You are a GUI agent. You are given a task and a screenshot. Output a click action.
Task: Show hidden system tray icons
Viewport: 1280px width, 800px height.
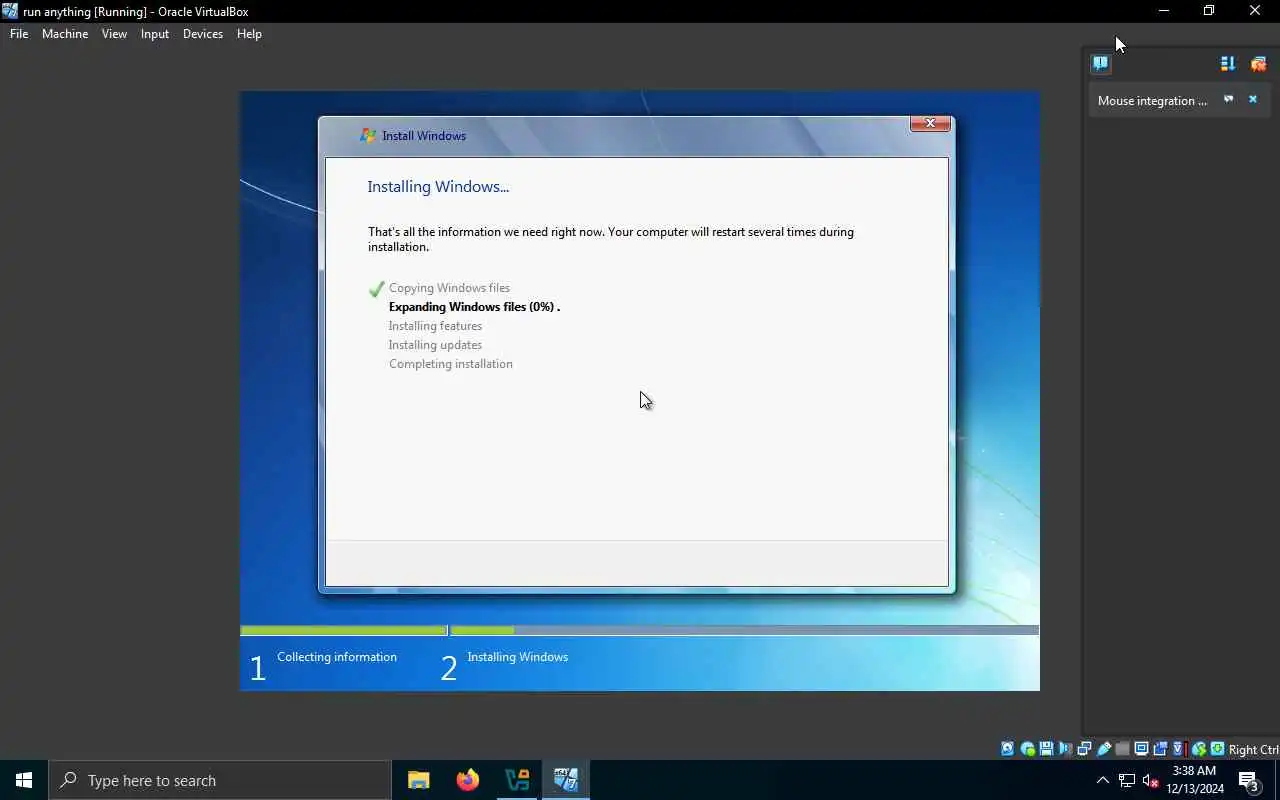(x=1102, y=780)
